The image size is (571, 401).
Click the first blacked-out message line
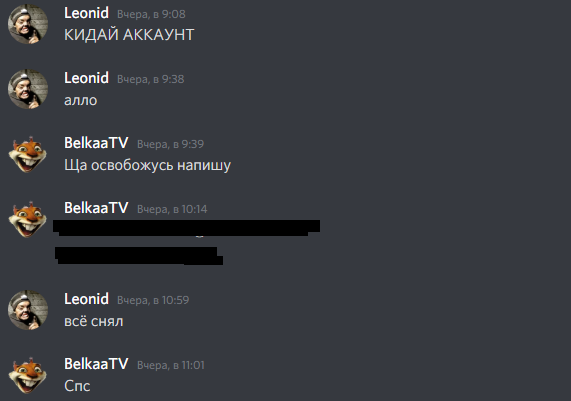[186, 228]
